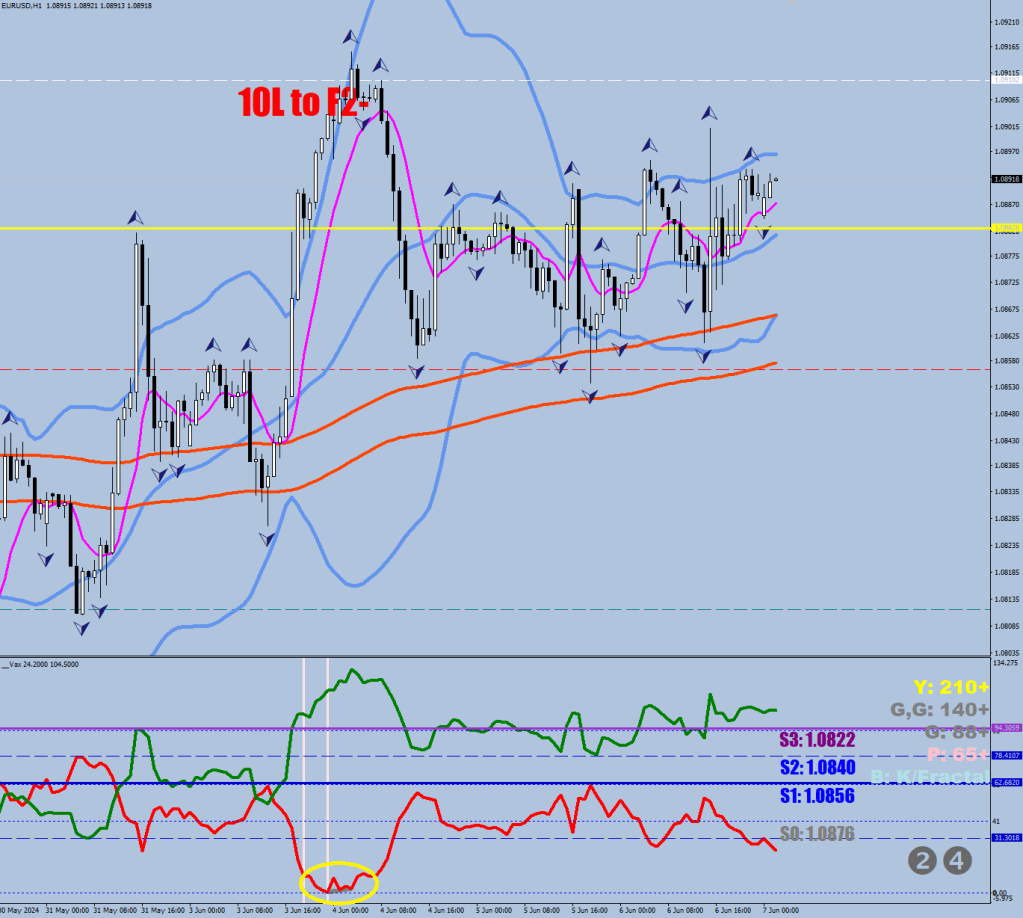Click the yellow ellipse in the indicator window
1023x918 pixels.
pos(339,880)
